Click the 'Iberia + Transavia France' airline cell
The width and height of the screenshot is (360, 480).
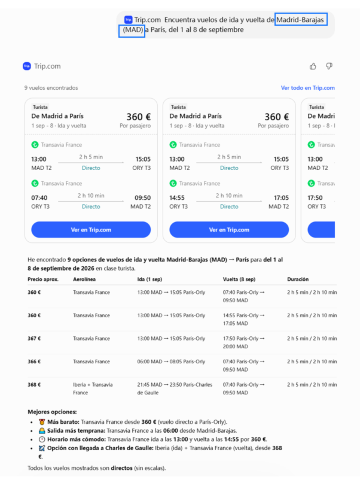click(x=93, y=389)
